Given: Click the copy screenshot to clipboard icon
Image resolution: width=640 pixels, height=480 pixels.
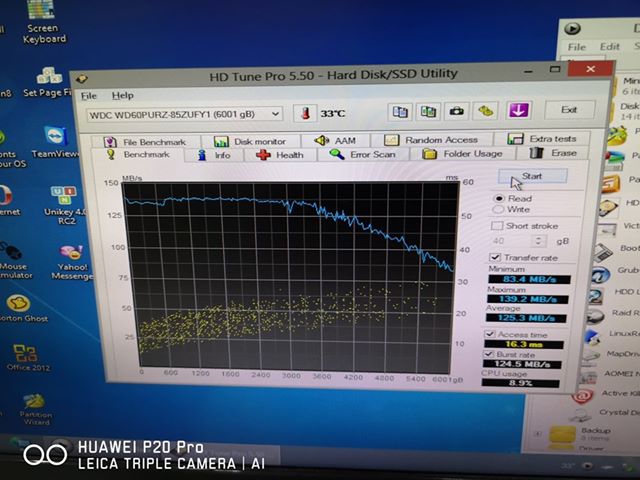Looking at the screenshot, I should point(429,111).
